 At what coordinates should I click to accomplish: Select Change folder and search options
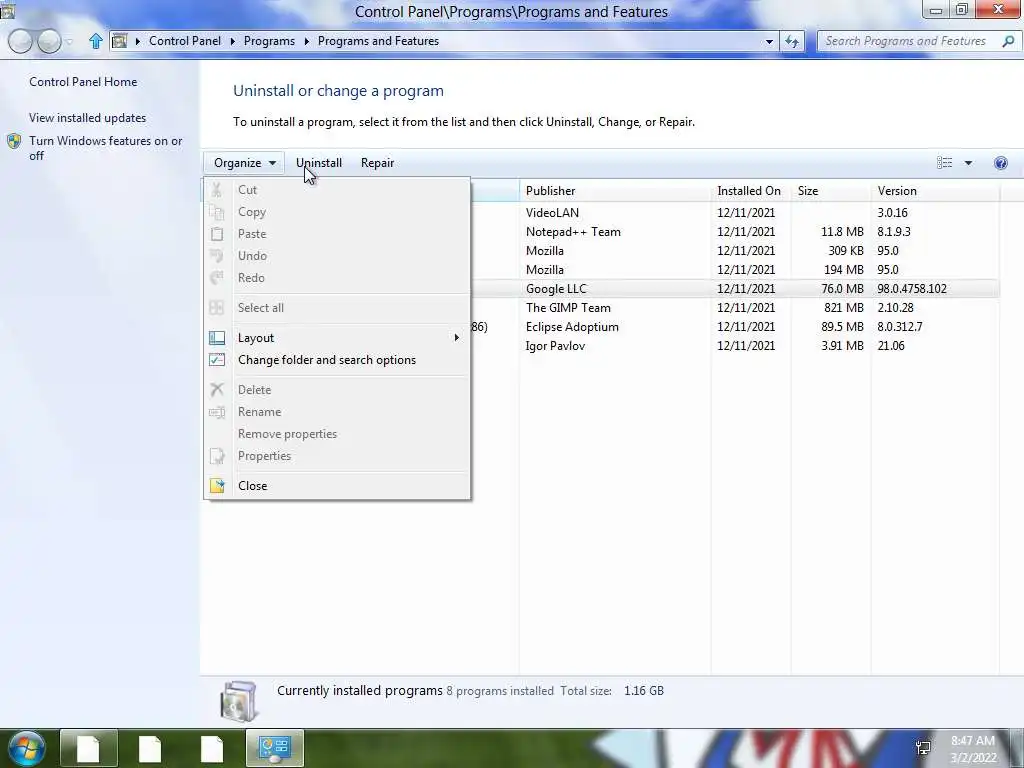[336, 360]
